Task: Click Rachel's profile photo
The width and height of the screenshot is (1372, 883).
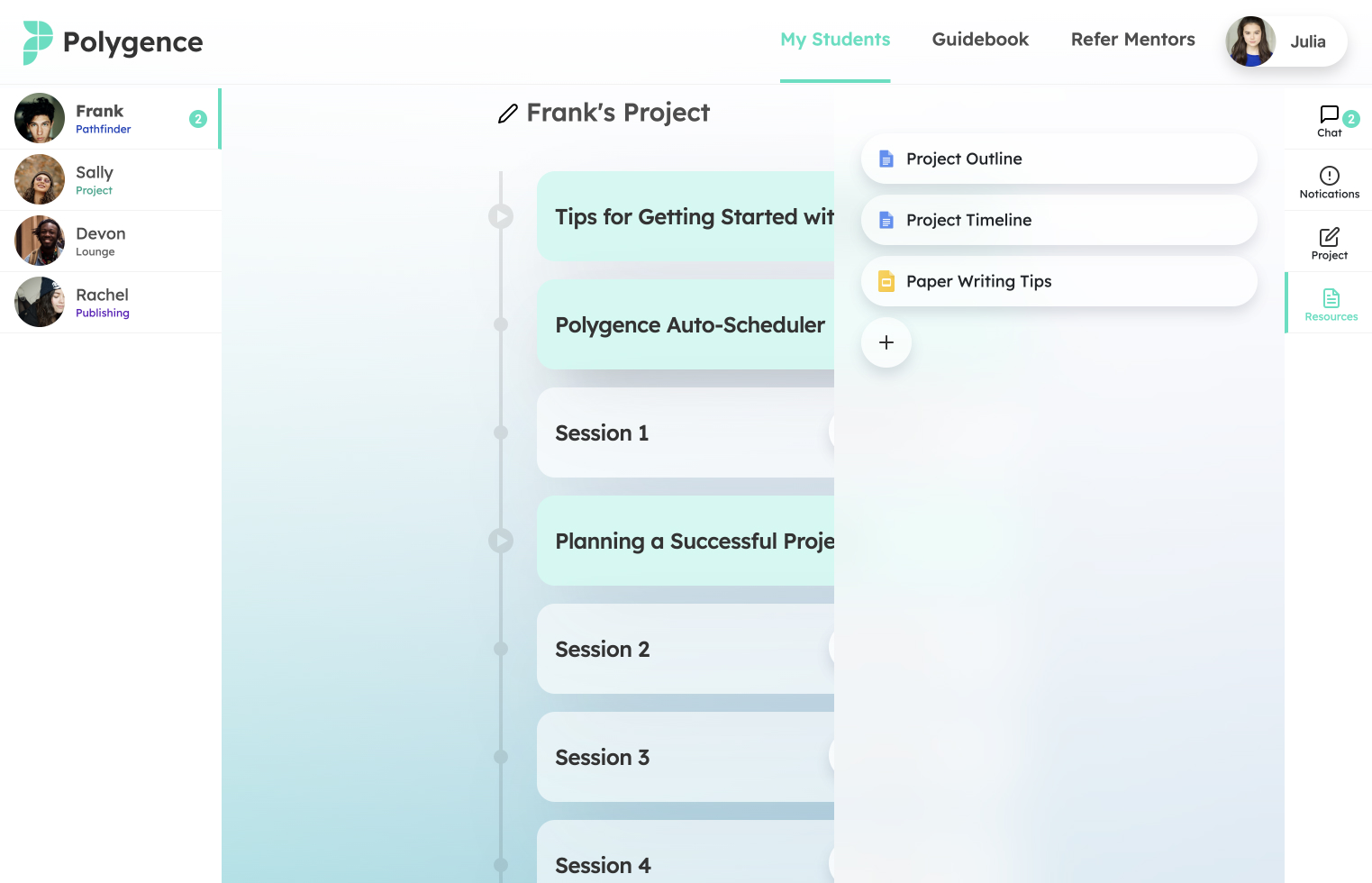Action: click(x=40, y=302)
